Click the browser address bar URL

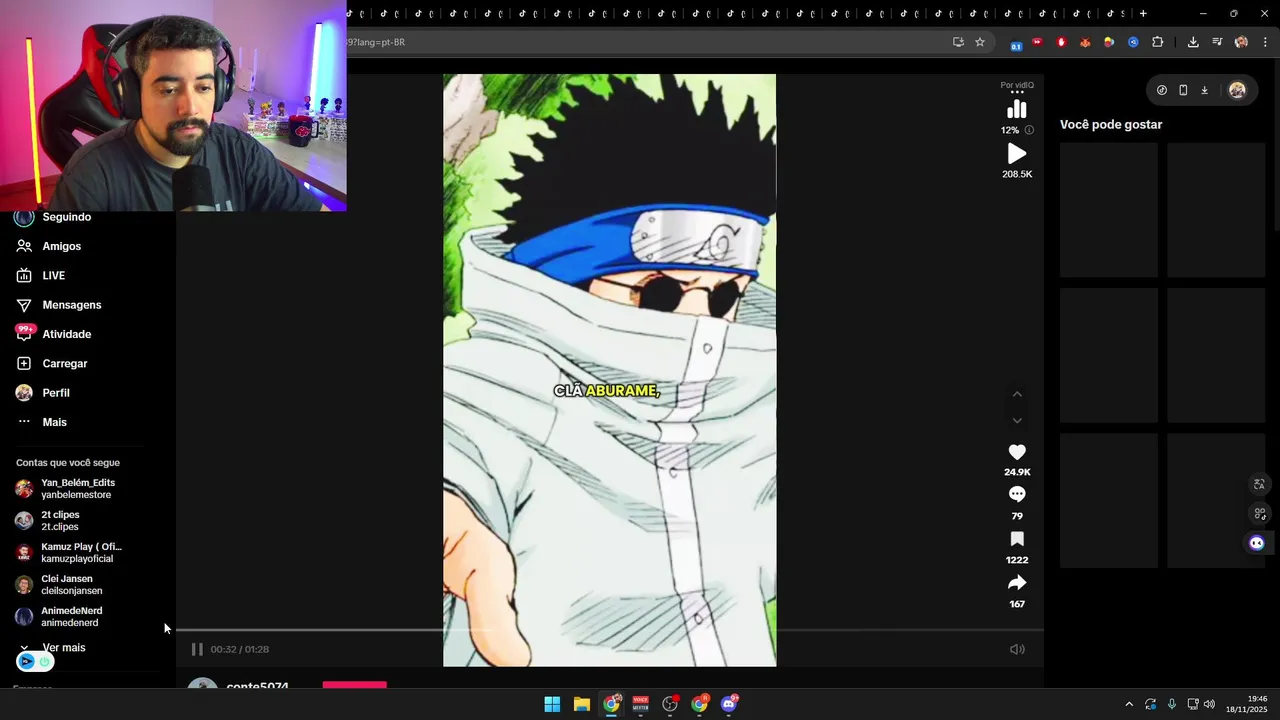tap(376, 42)
